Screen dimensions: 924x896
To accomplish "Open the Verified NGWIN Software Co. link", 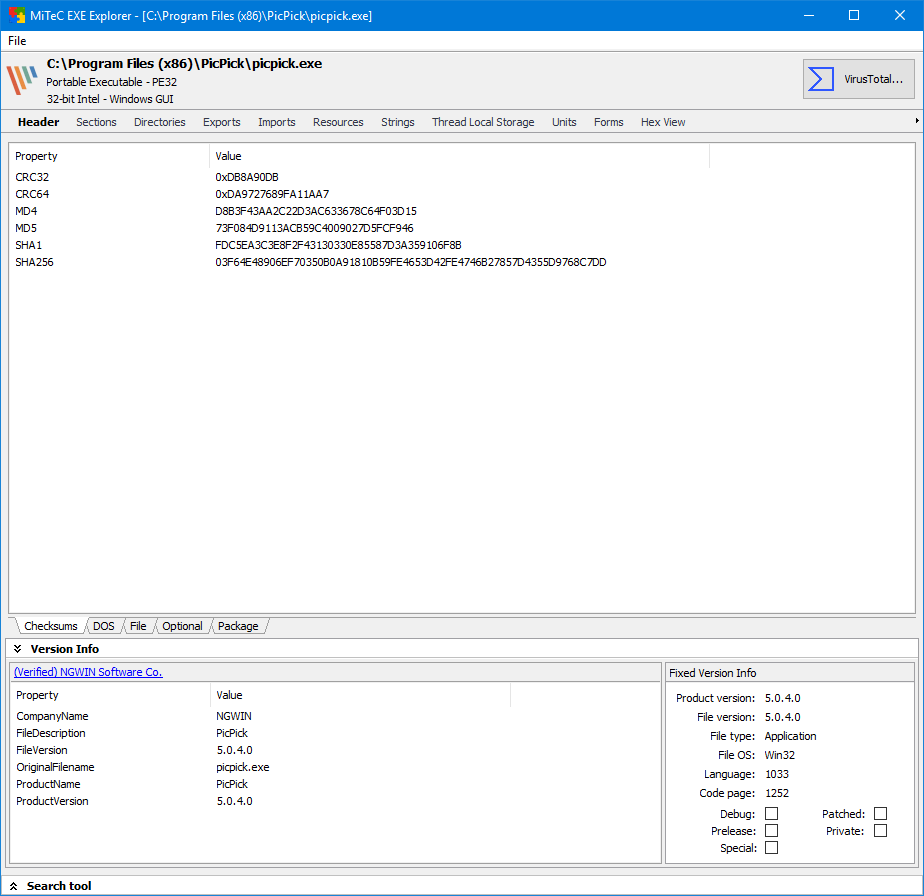I will (88, 672).
